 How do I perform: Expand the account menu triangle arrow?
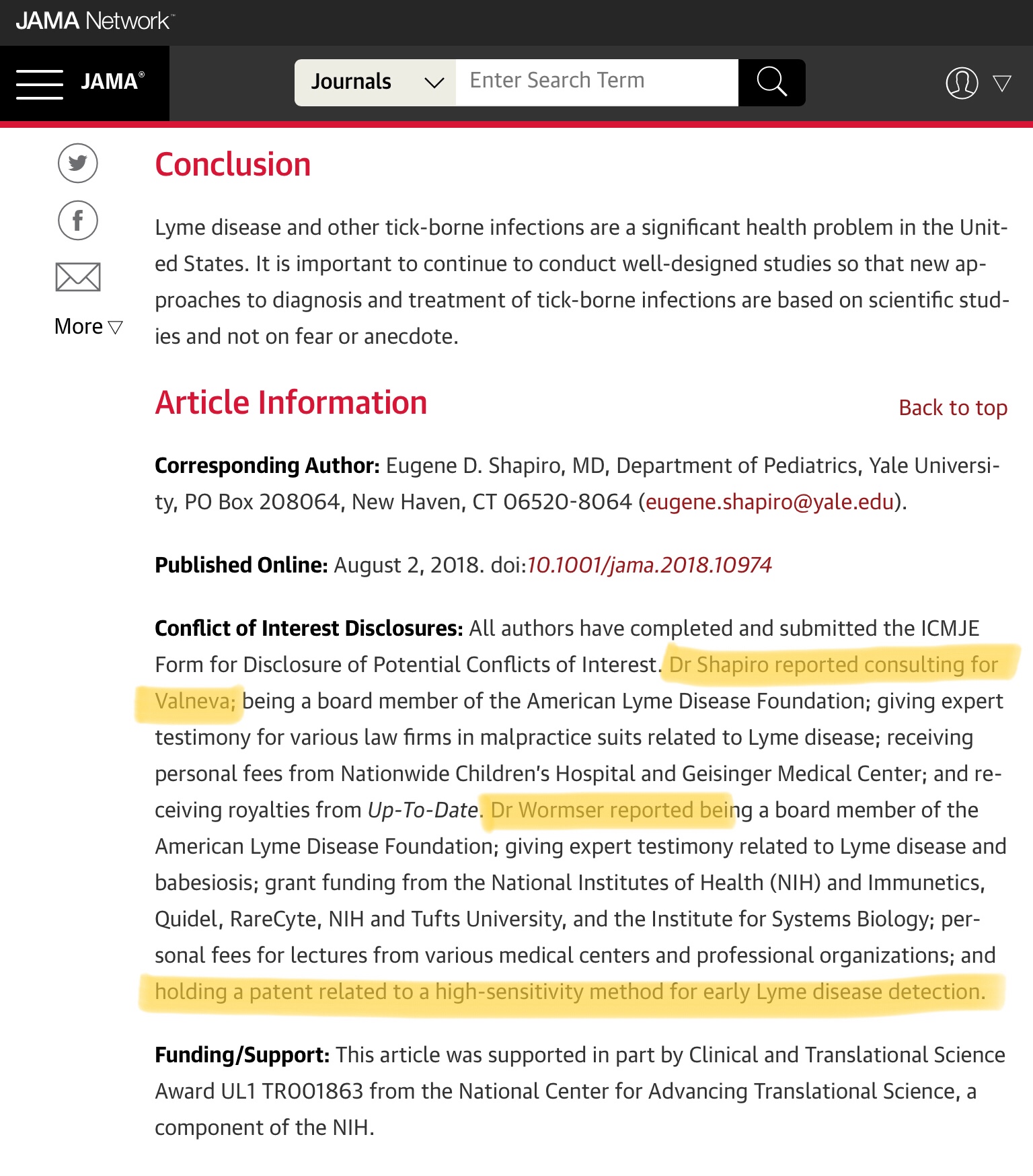(1002, 83)
